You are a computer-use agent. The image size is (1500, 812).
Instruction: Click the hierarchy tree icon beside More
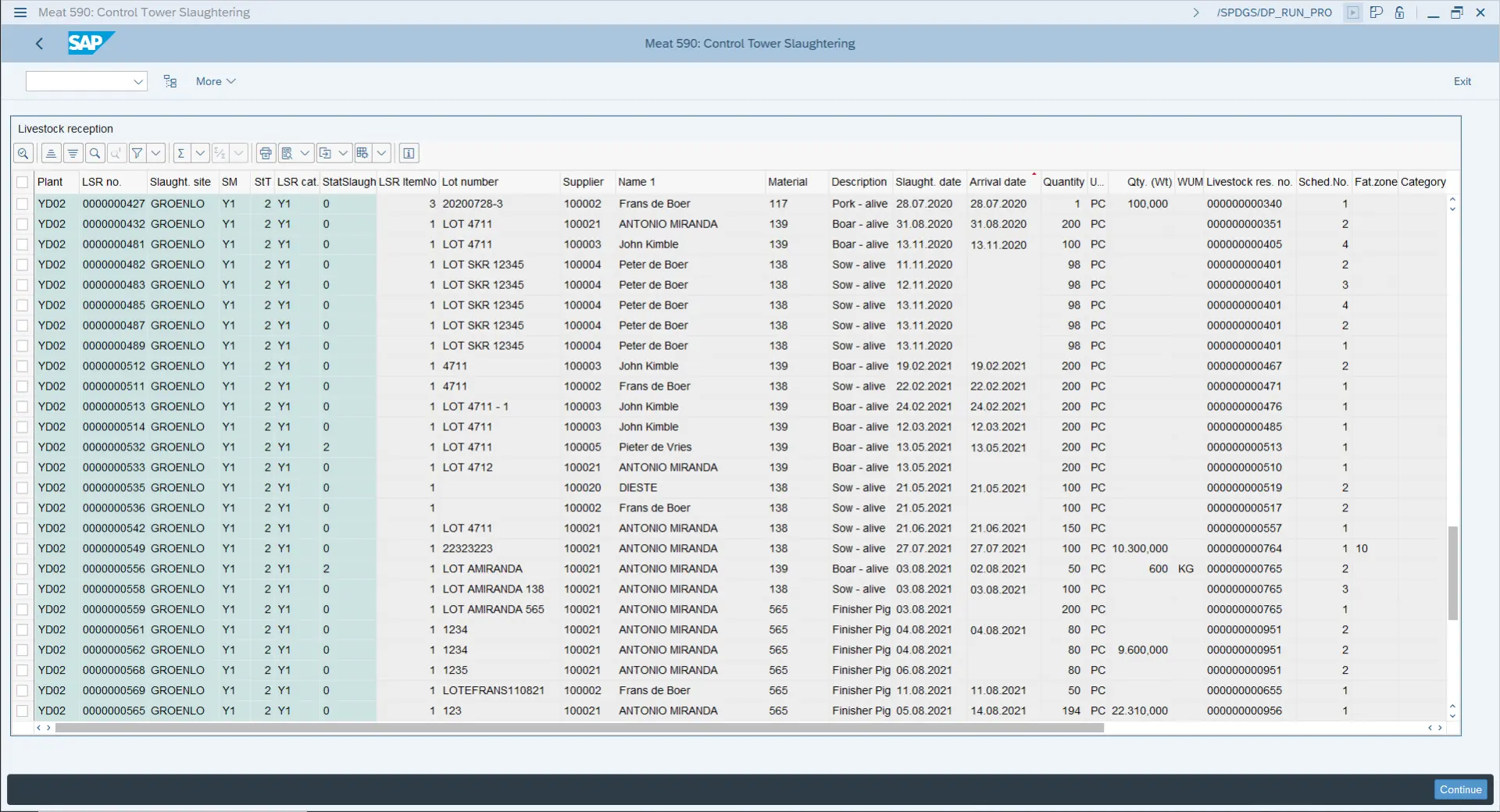pos(170,81)
